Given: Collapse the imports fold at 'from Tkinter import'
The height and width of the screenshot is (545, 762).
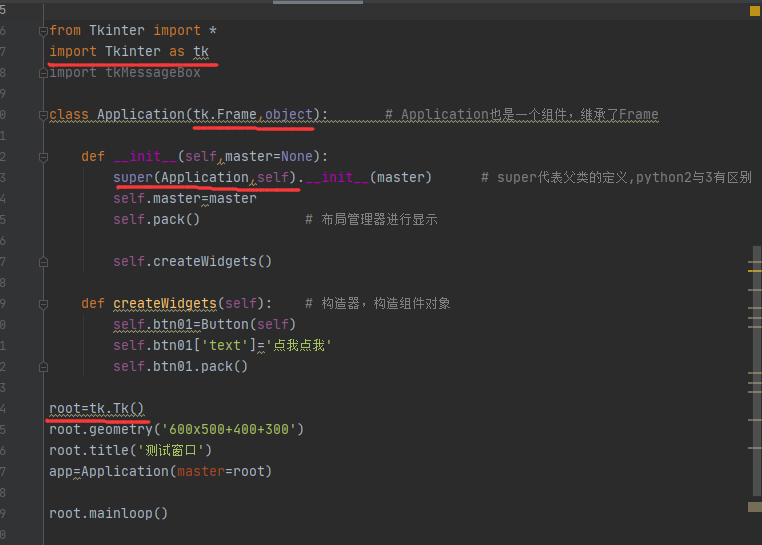Looking at the screenshot, I should pyautogui.click(x=43, y=31).
